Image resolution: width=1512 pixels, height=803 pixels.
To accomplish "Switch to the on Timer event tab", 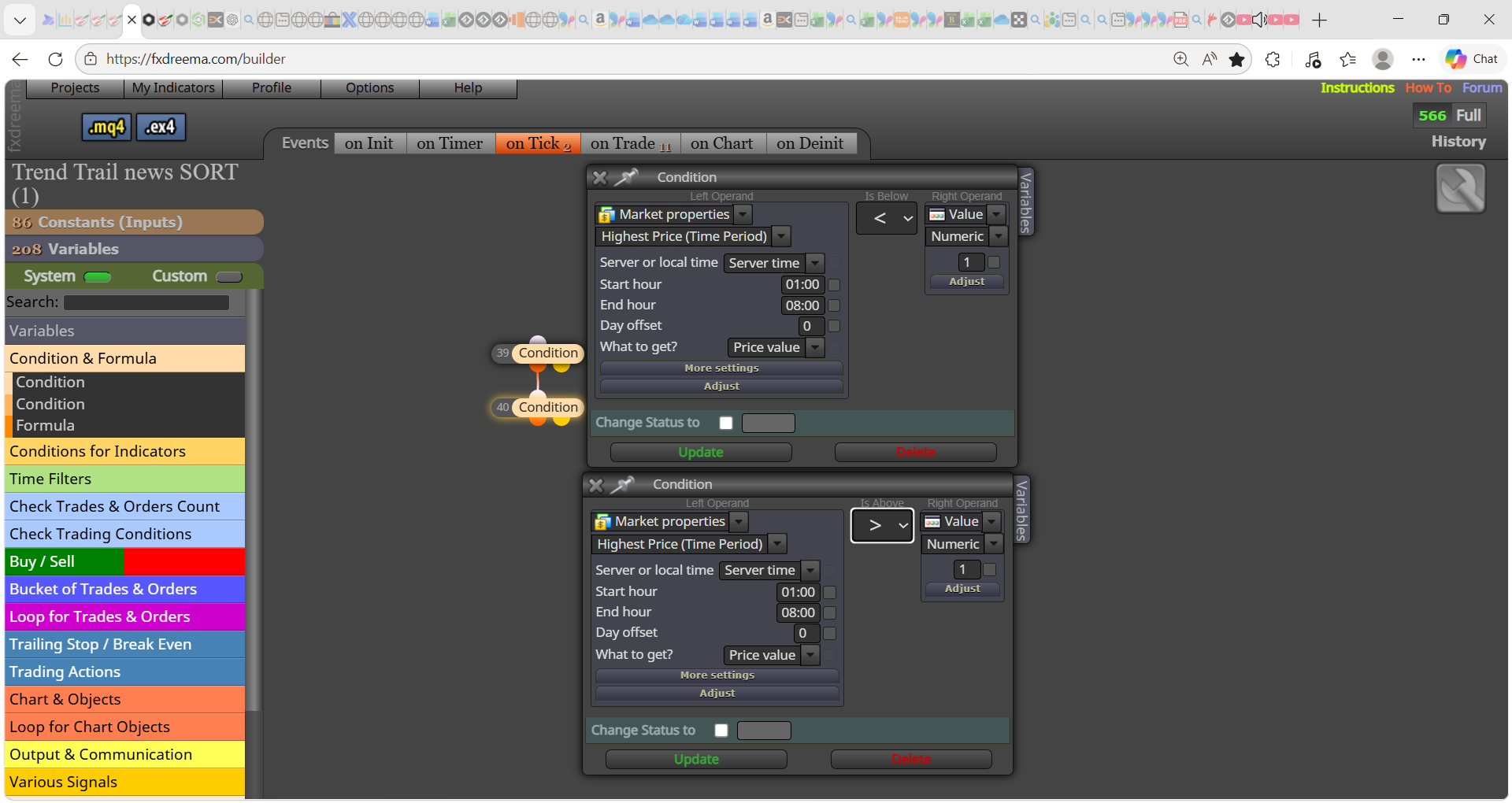I will [x=450, y=143].
